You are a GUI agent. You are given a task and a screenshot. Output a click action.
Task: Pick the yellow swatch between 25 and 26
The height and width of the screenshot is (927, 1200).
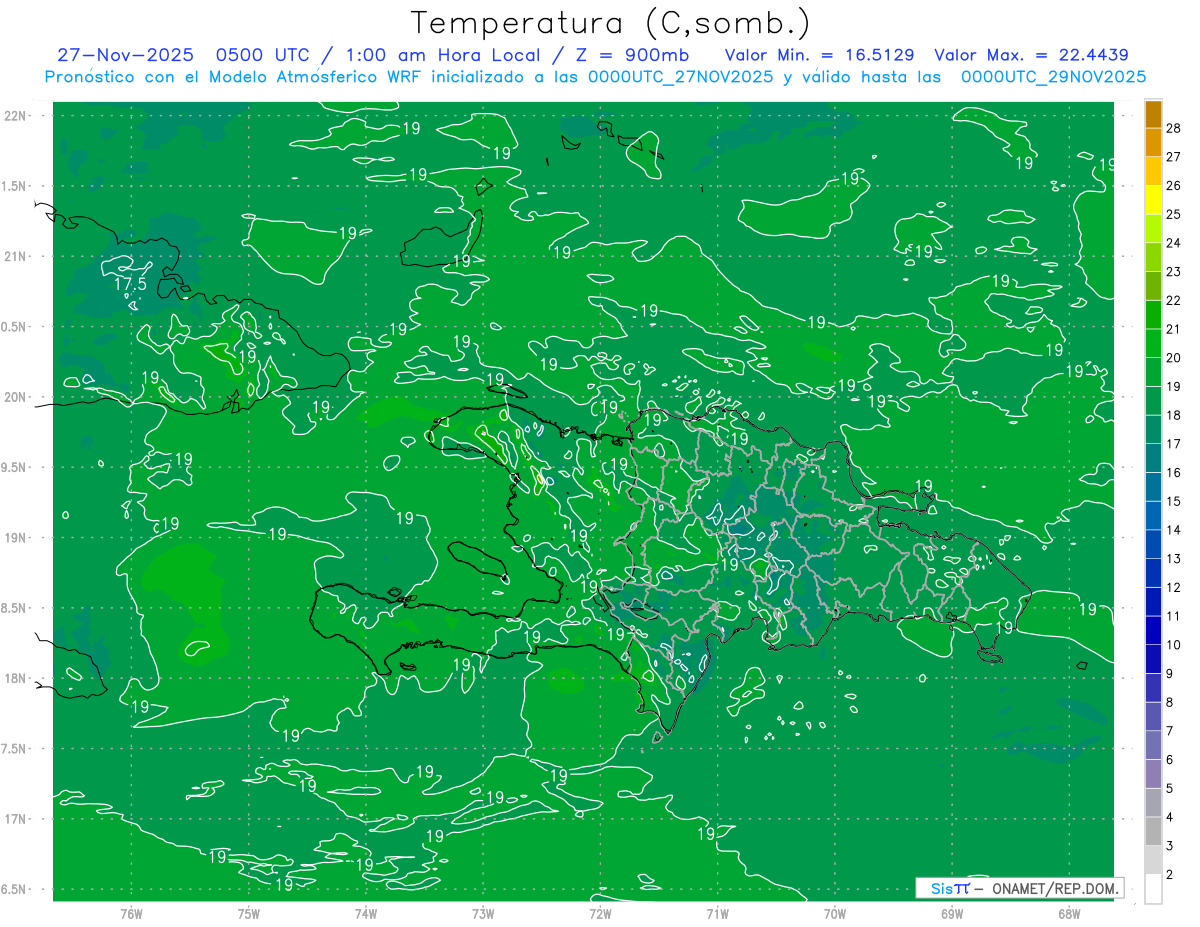1153,199
